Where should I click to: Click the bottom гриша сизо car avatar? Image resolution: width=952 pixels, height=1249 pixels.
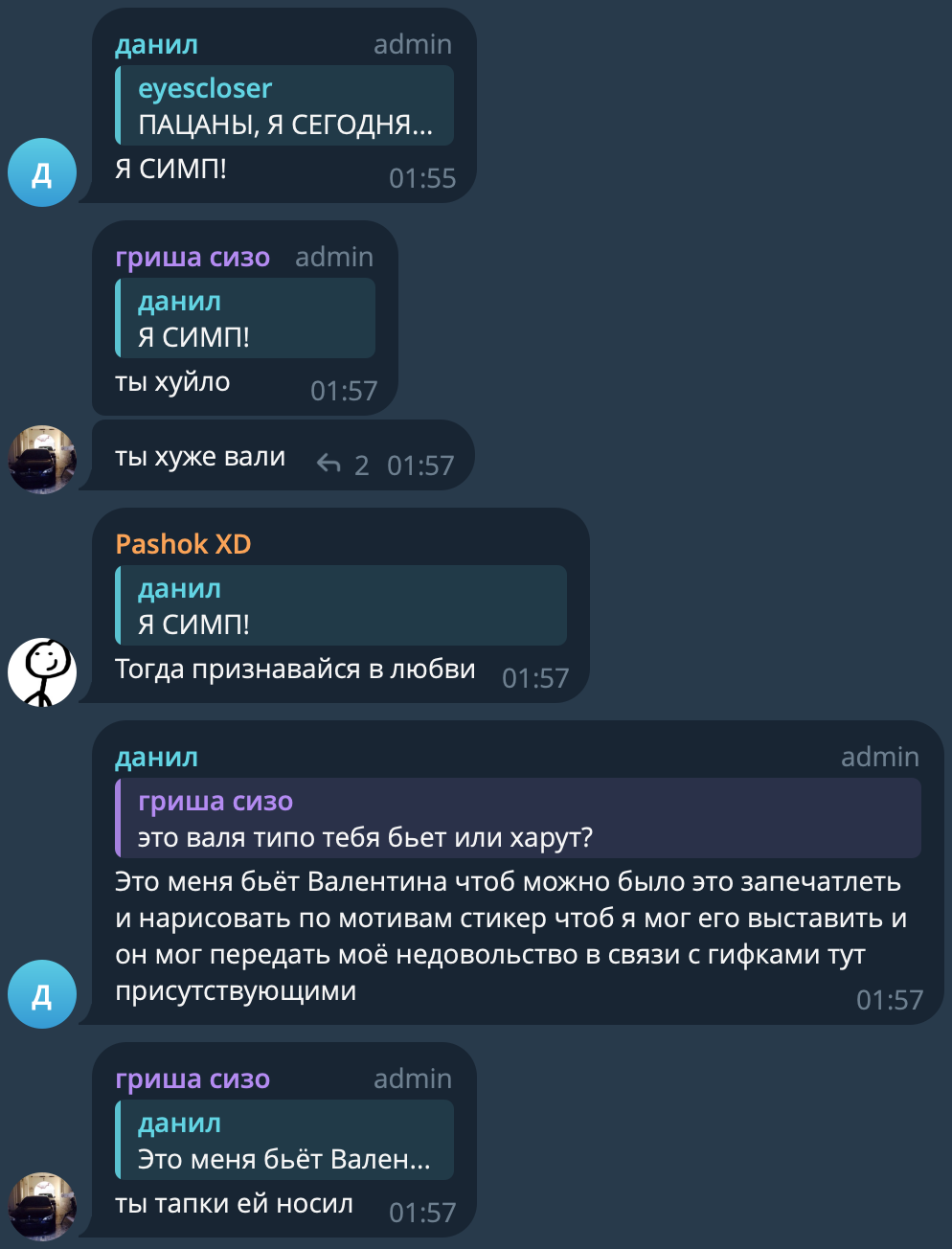click(x=42, y=1207)
